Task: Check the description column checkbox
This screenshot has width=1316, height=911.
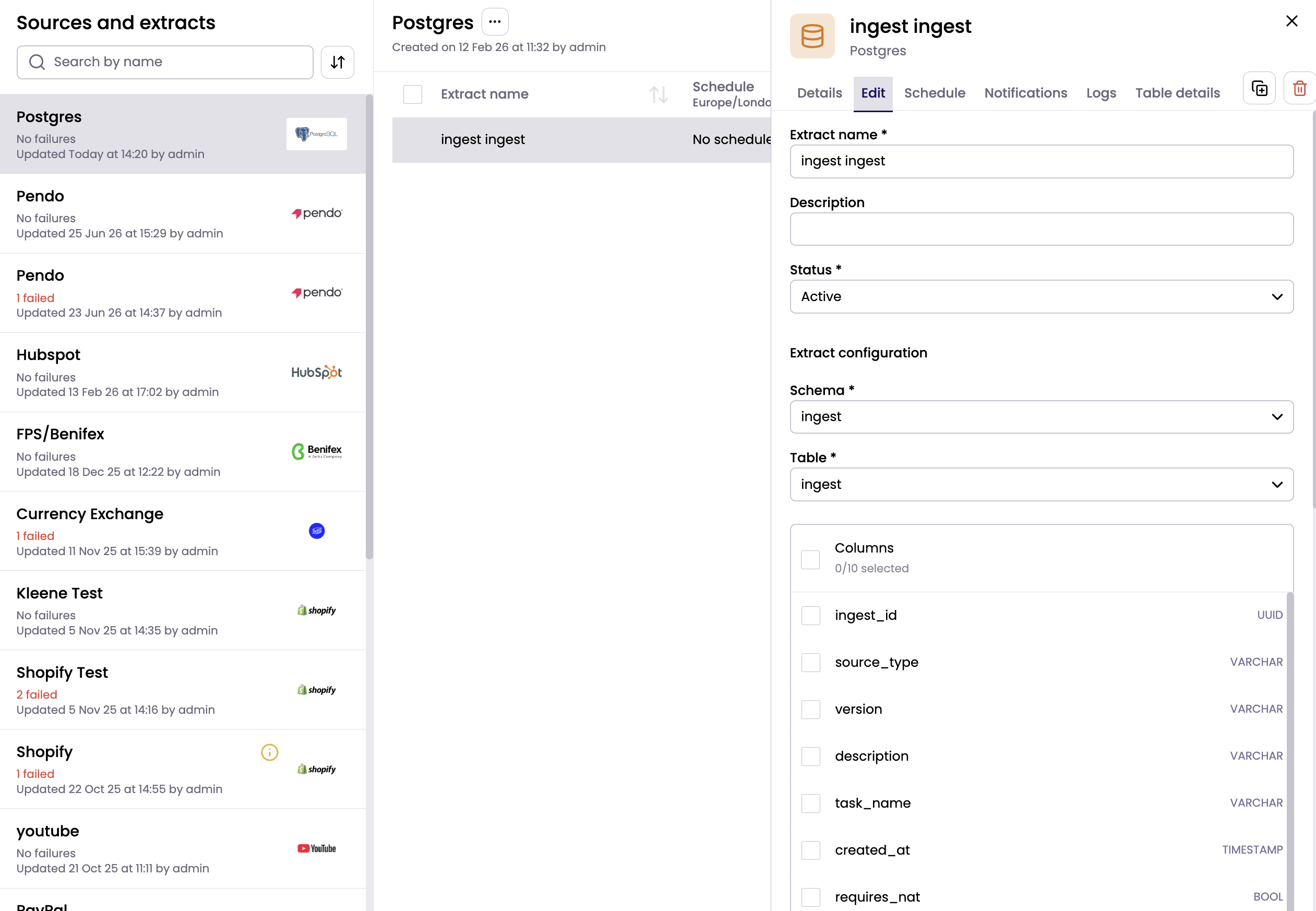Action: pyautogui.click(x=810, y=757)
